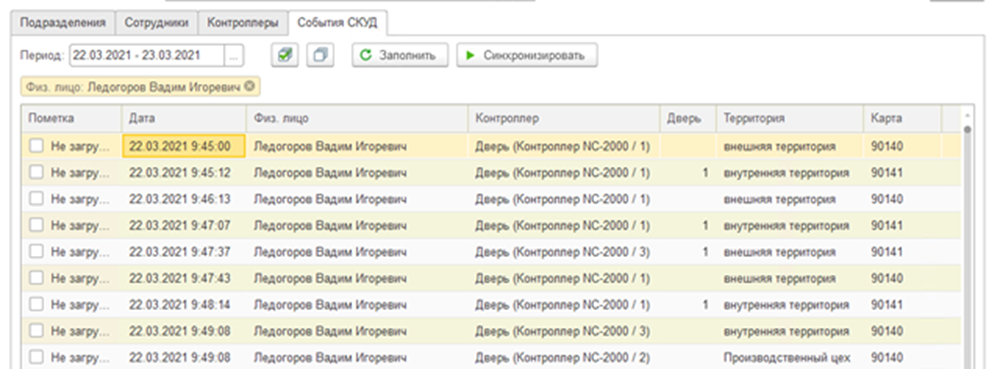Sort by the Карта column header
Image resolution: width=989 pixels, height=369 pixels.
pyautogui.click(x=902, y=119)
